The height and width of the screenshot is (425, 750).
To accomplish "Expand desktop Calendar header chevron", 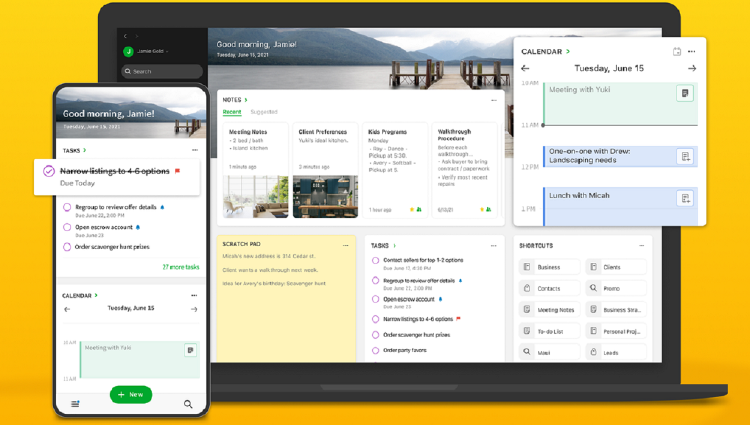I will tap(568, 51).
